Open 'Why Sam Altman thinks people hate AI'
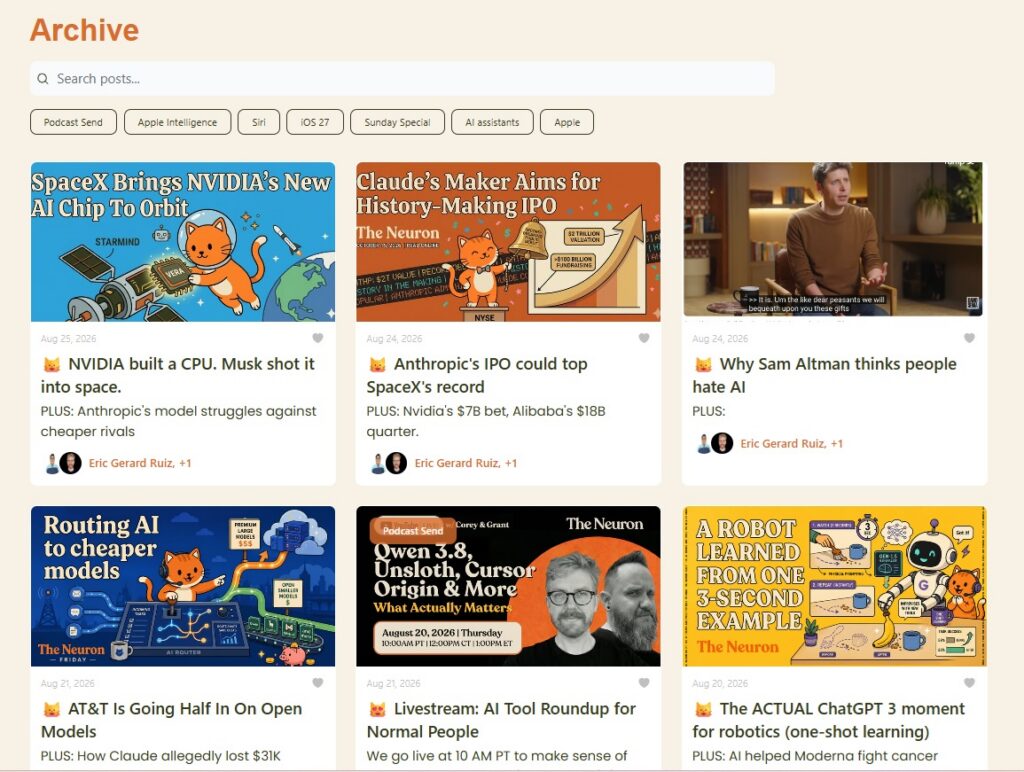This screenshot has width=1024, height=772. (824, 375)
